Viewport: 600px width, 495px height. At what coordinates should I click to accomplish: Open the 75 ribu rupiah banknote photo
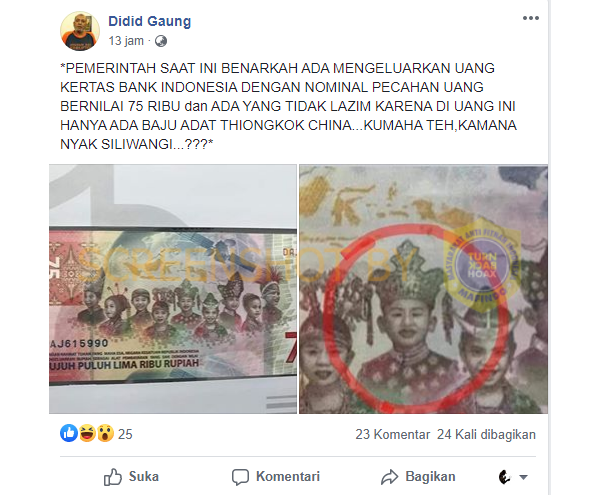173,289
